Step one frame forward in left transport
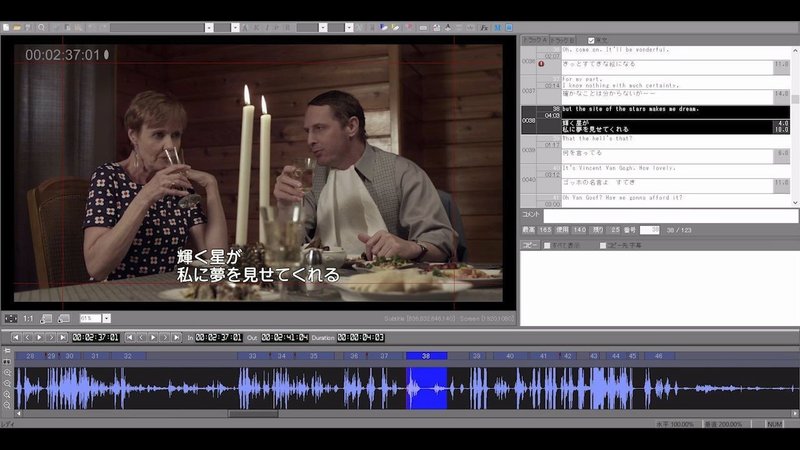The width and height of the screenshot is (800, 450). point(51,337)
